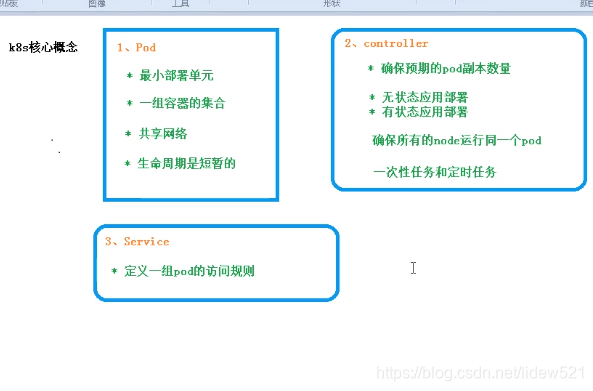
Task: Click the "3、Service" title text
Action: 137,242
